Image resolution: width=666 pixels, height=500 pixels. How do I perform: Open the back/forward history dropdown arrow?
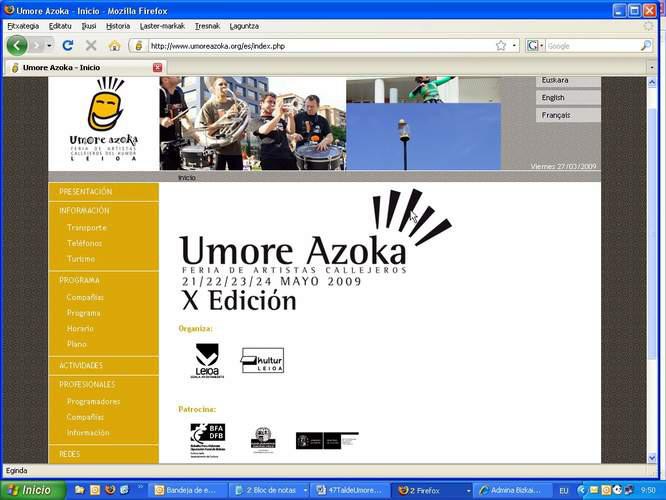point(50,45)
